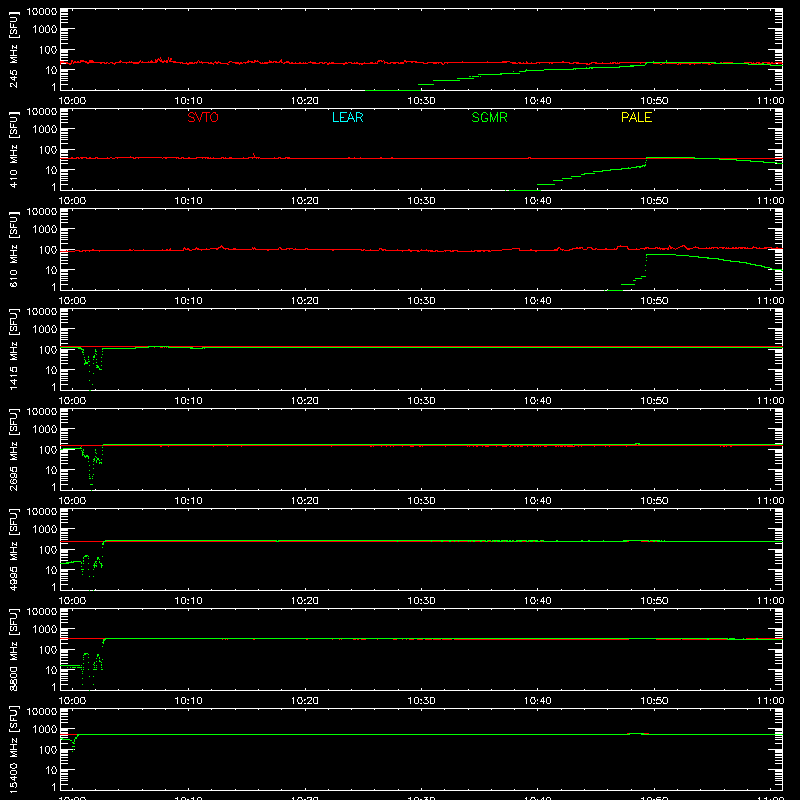Select the 410 MHz [SFU] axis title
This screenshot has height=800, width=800.
pos(13,149)
